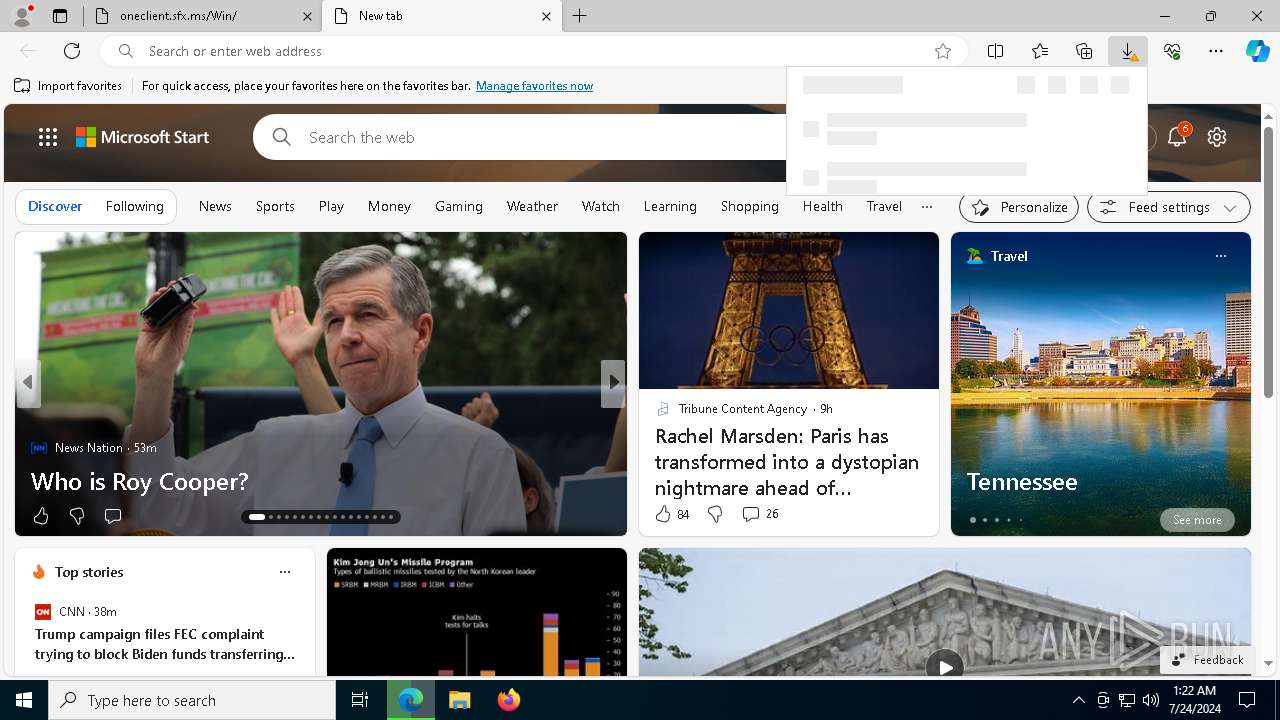Screen dimensions: 1280x720
Task: Open Who is Roy Cooper headline
Action: [x=139, y=482]
